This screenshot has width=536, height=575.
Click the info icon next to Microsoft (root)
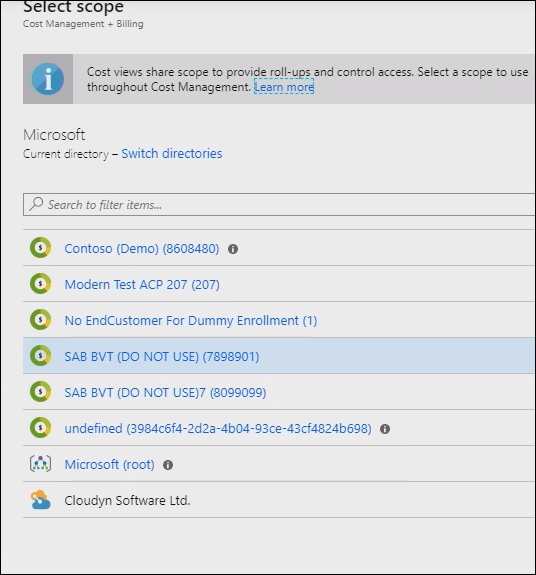(x=168, y=465)
